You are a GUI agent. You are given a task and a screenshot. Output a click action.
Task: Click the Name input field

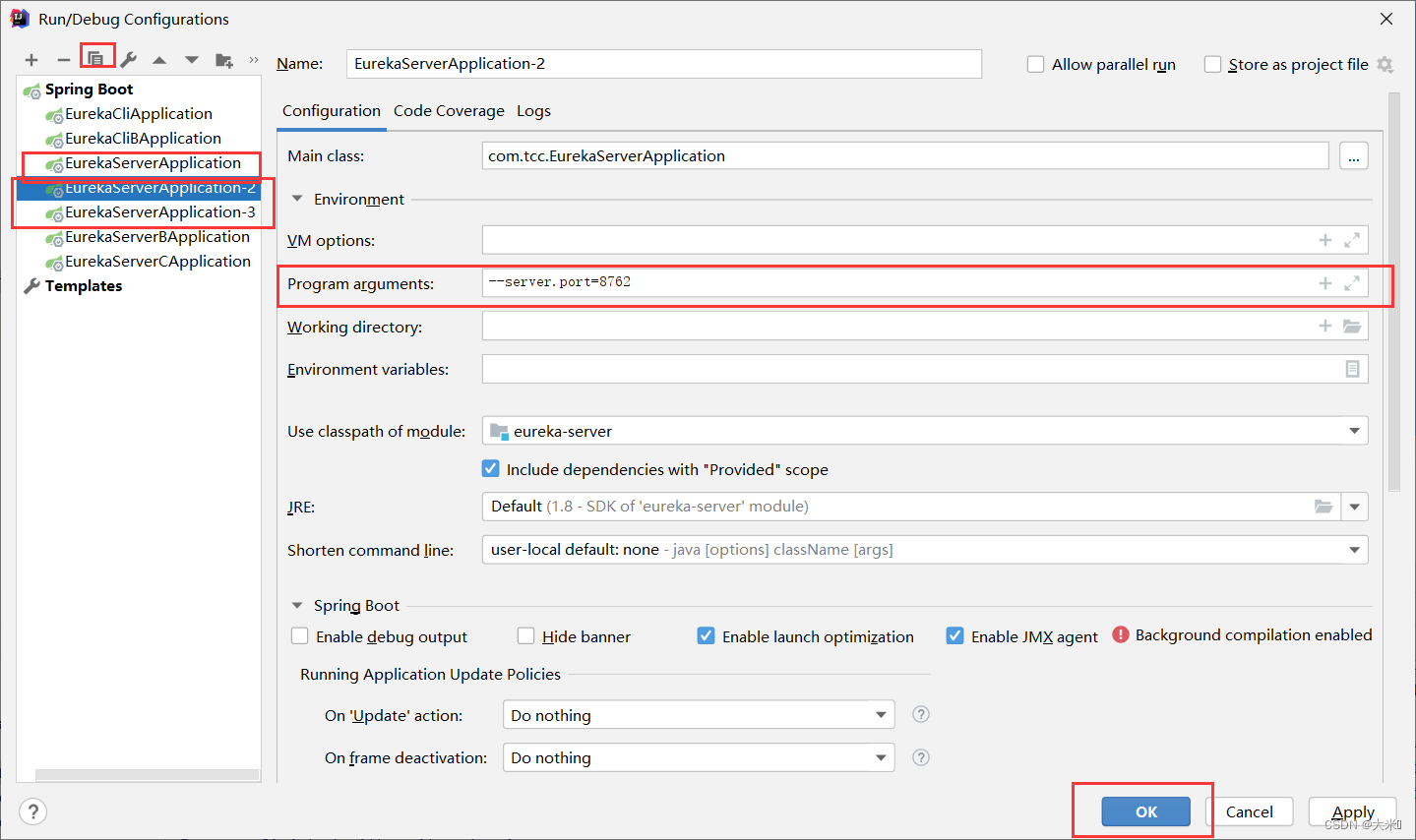(664, 64)
